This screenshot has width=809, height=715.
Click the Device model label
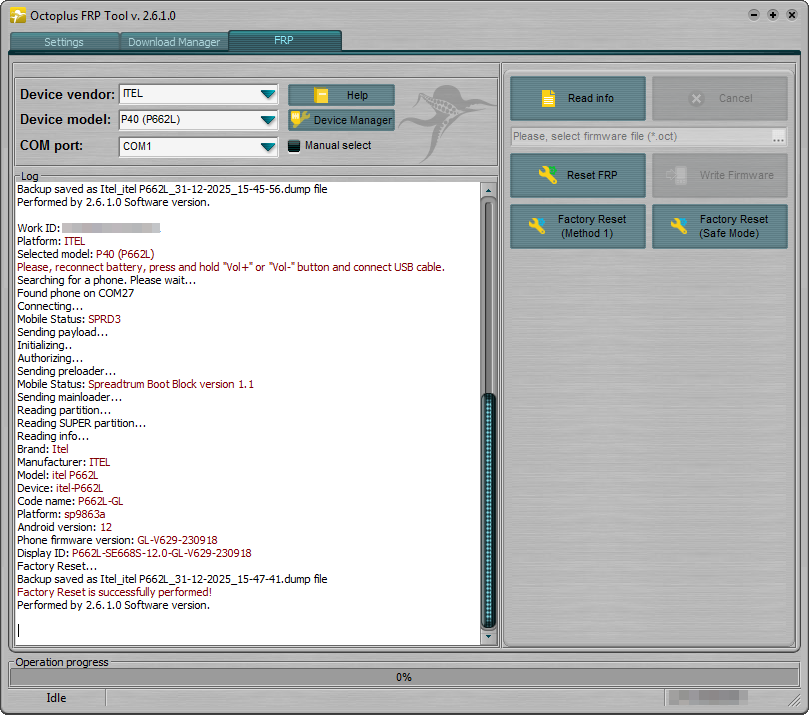[65, 120]
